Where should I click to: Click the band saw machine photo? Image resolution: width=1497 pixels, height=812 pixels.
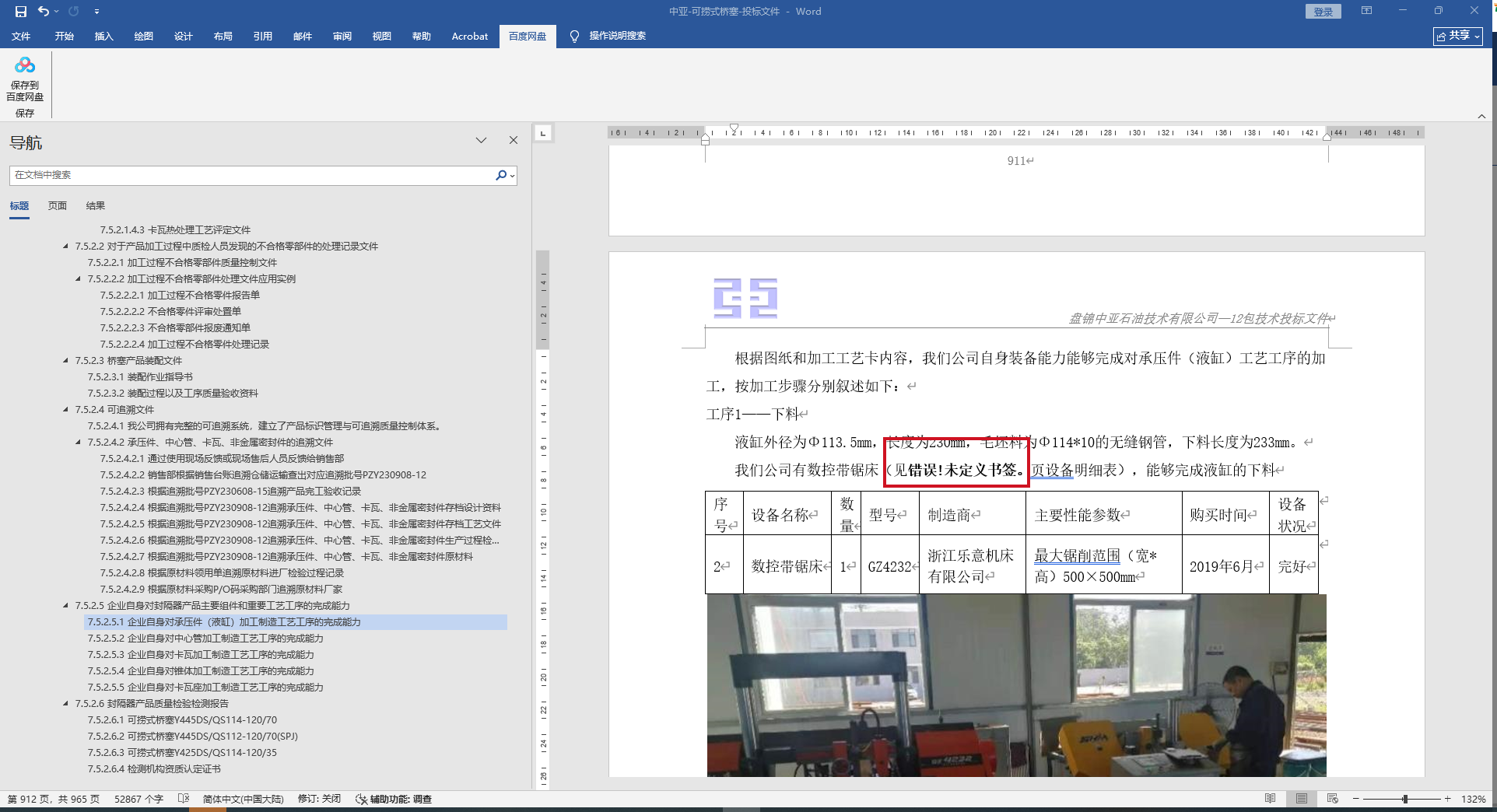pyautogui.click(x=1016, y=685)
